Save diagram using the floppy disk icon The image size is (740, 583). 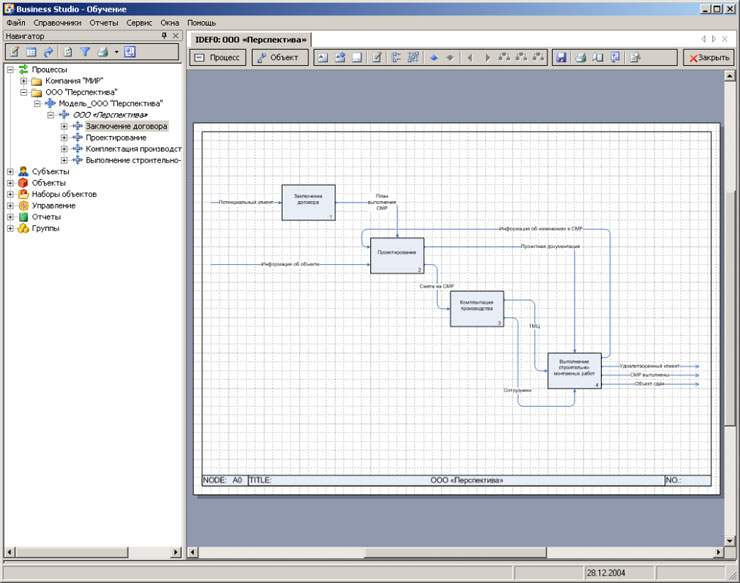pos(561,58)
